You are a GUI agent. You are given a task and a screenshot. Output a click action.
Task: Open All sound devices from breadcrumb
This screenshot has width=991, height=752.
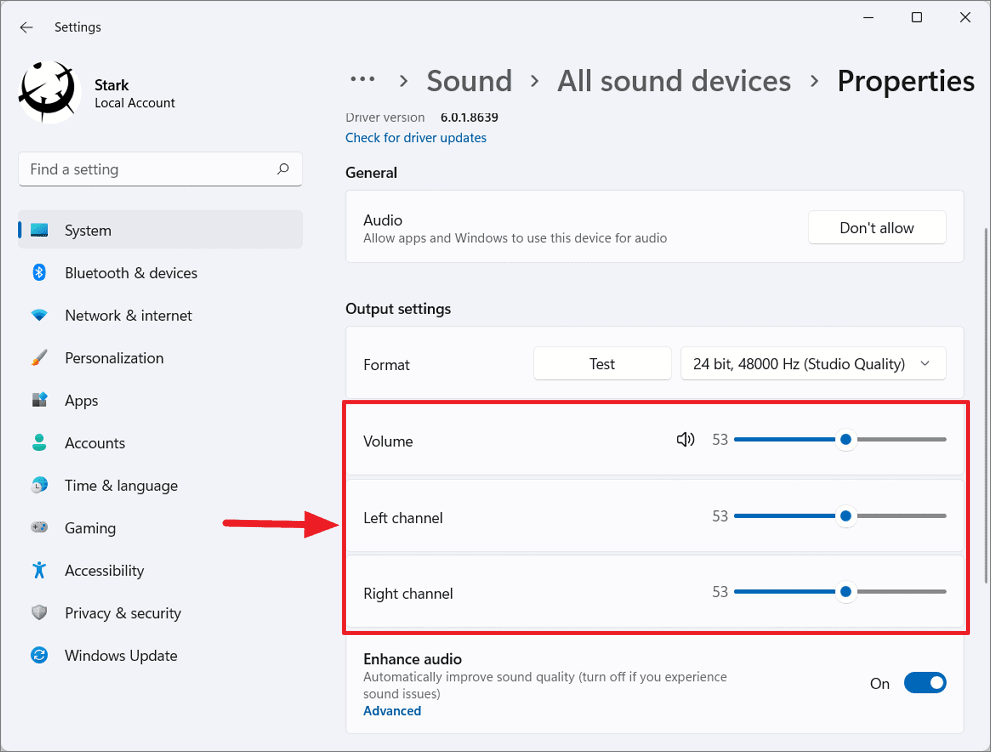[673, 80]
